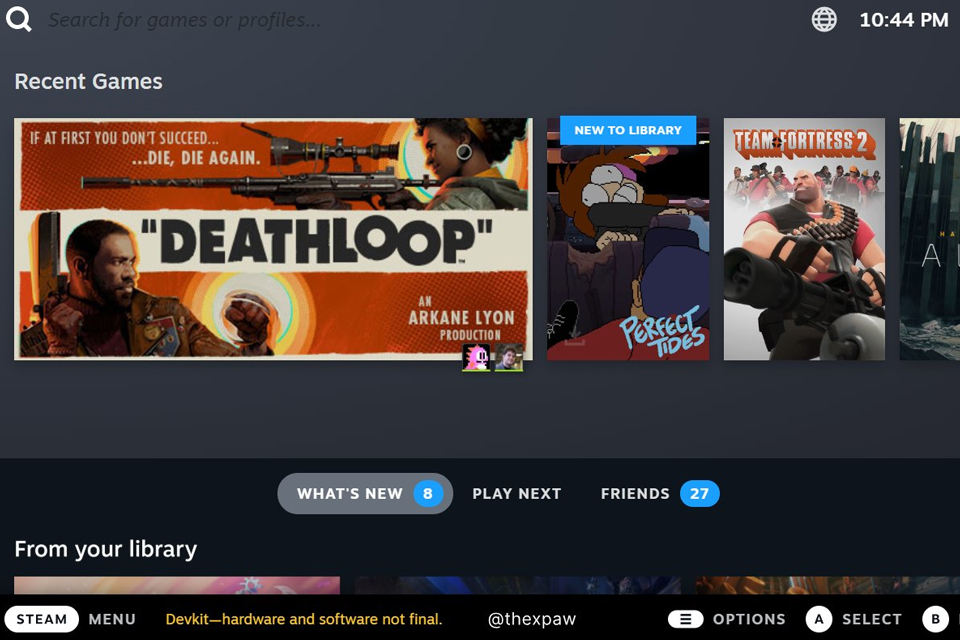Click the search magnifier icon
This screenshot has height=640, width=960.
18,20
